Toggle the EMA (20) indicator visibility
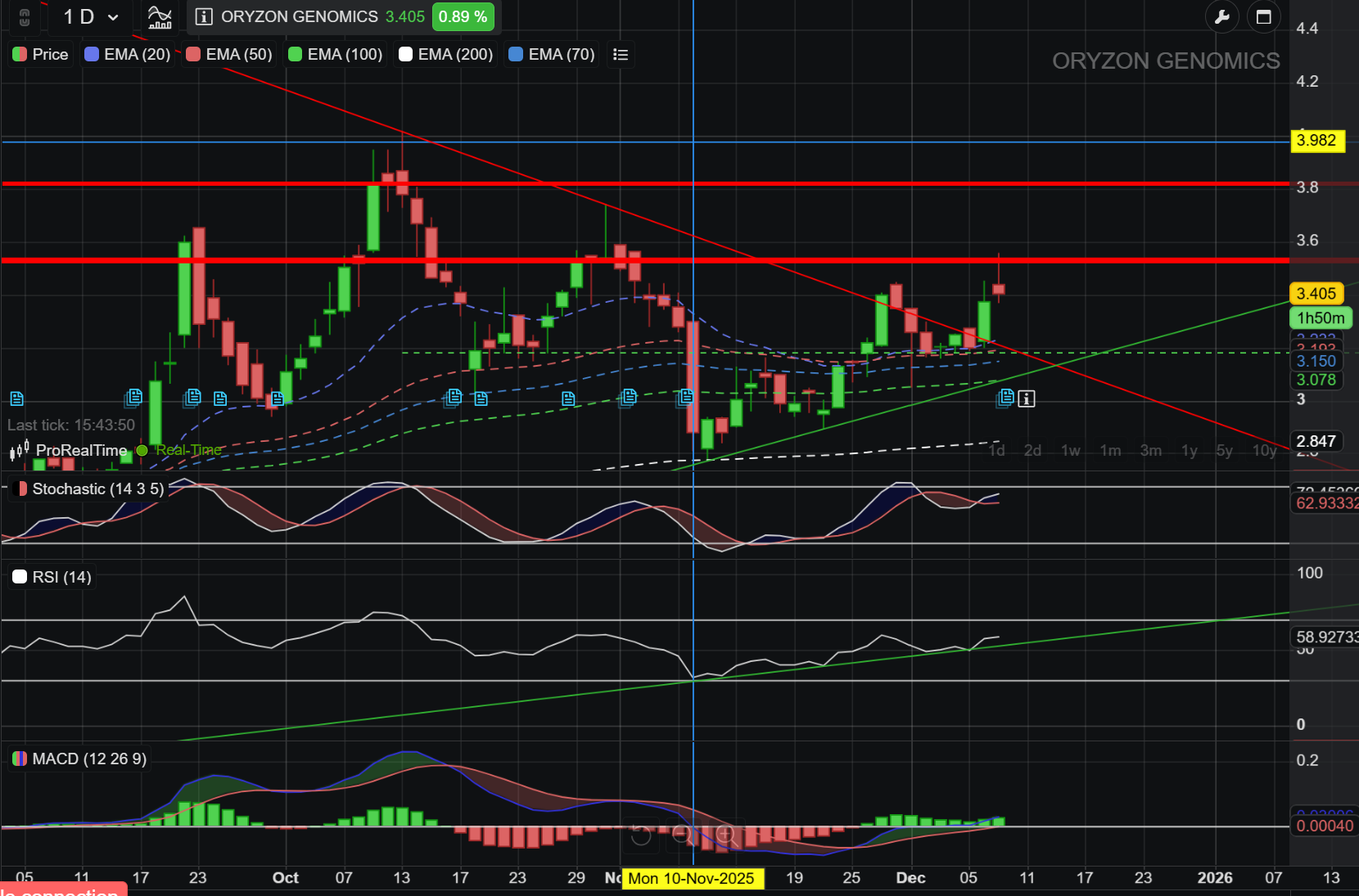The width and height of the screenshot is (1359, 896). coord(90,54)
